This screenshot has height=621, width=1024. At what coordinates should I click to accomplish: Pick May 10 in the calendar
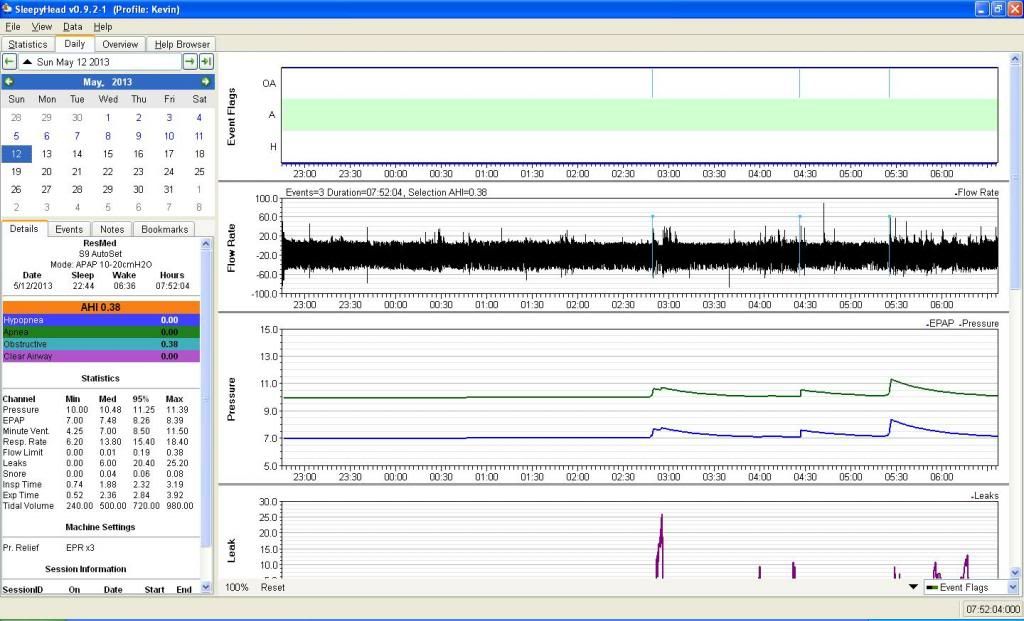169,136
